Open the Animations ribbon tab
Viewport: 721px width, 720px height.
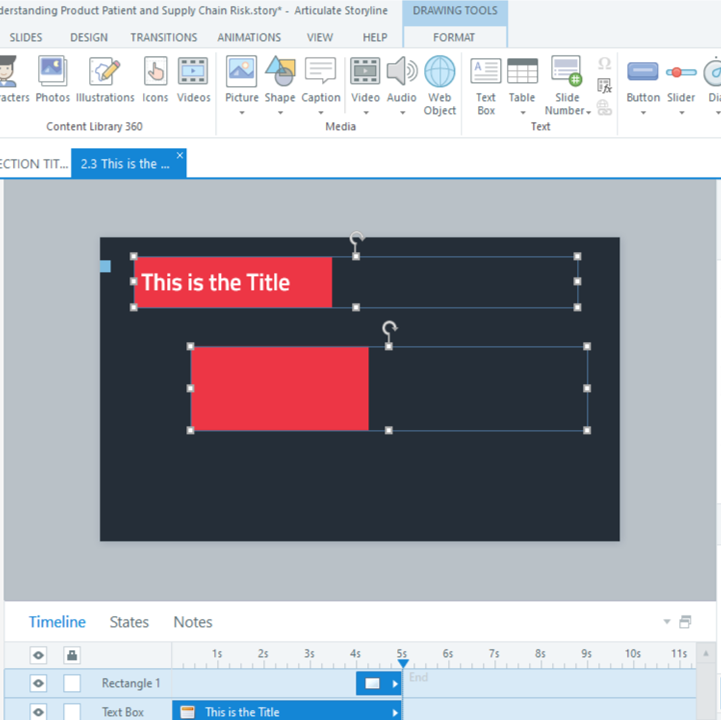(249, 37)
